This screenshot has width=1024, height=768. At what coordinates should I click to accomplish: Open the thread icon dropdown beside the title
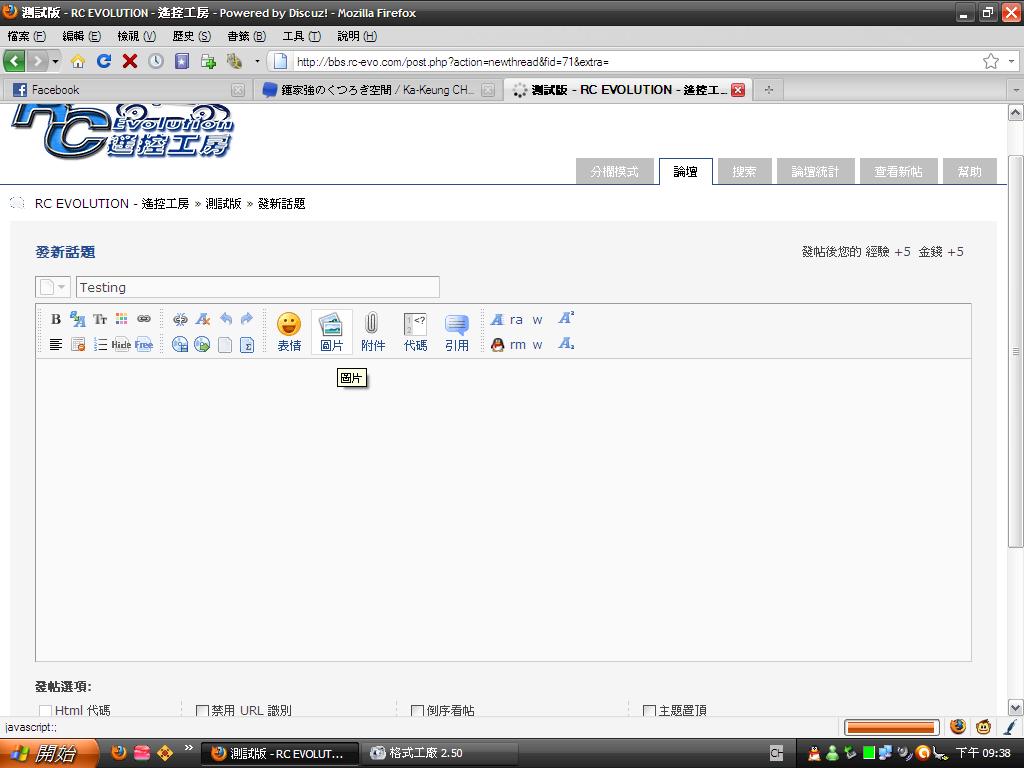pyautogui.click(x=53, y=287)
